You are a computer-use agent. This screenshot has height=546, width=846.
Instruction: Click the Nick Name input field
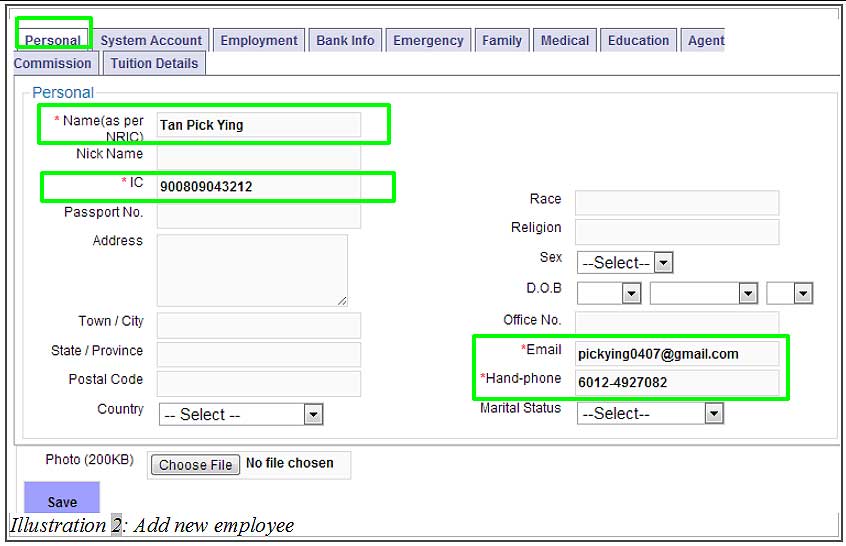pos(258,157)
